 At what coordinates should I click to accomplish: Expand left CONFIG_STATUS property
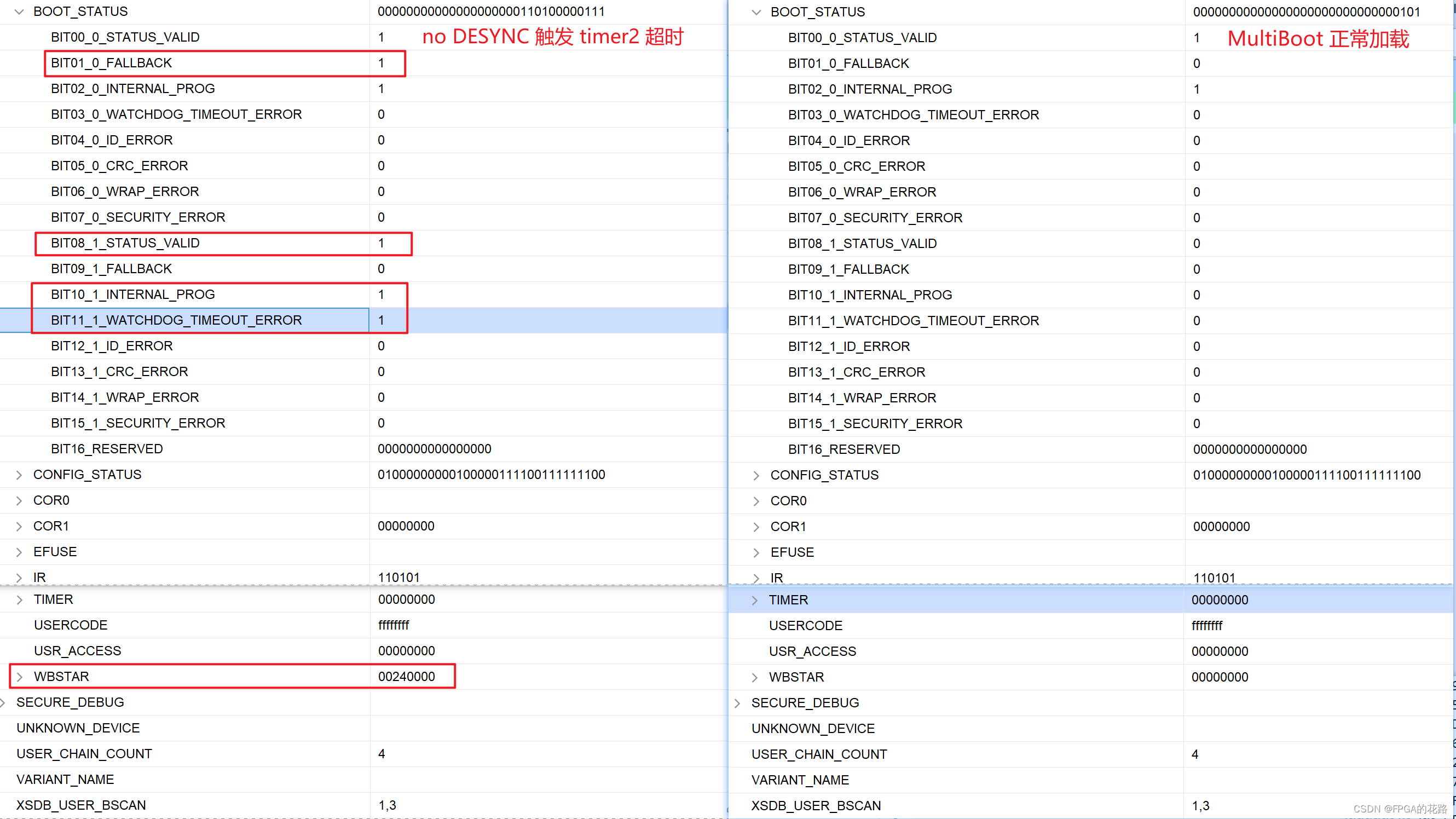19,475
